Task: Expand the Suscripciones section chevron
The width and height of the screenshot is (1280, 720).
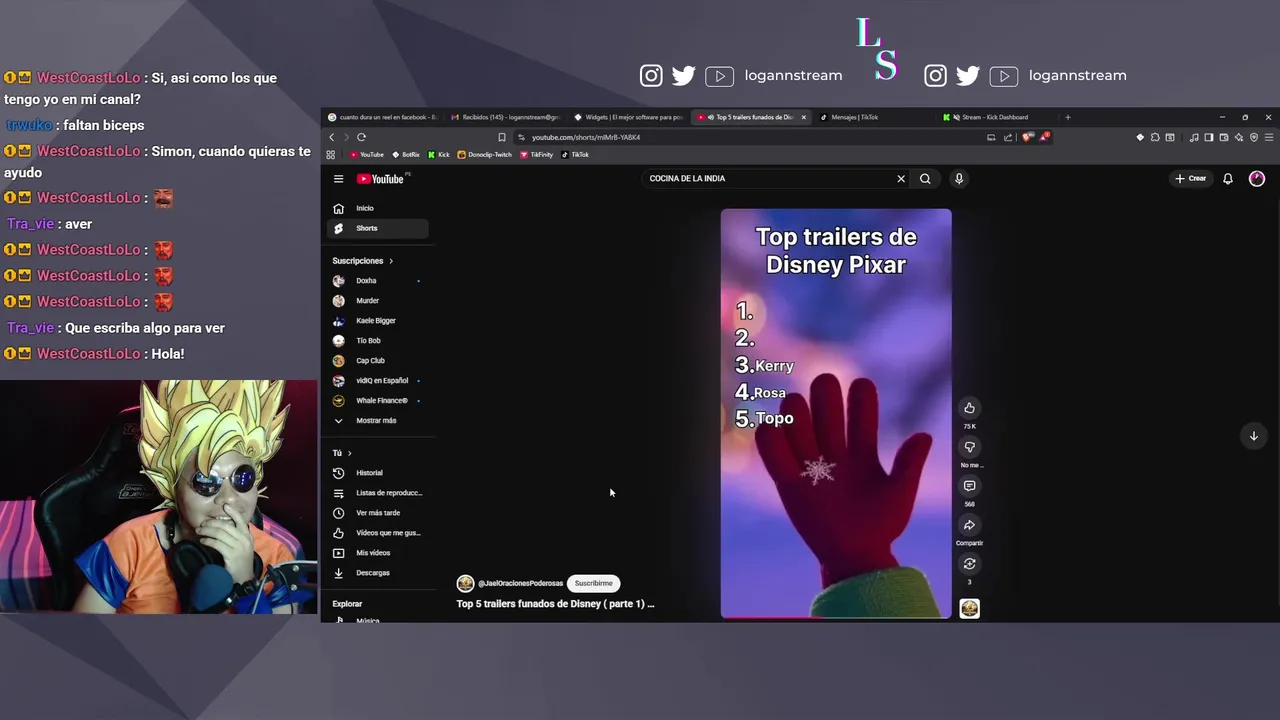Action: pyautogui.click(x=391, y=261)
